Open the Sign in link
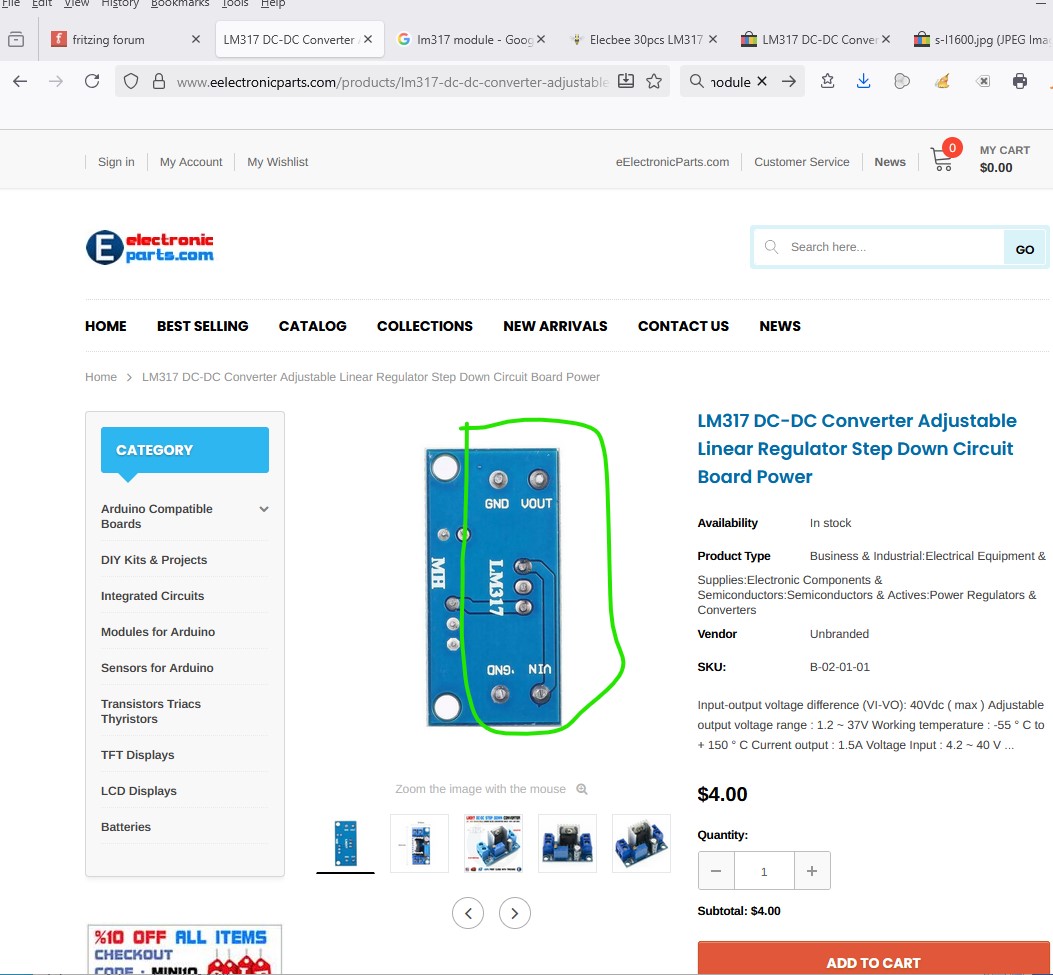The height and width of the screenshot is (975, 1053). [116, 162]
